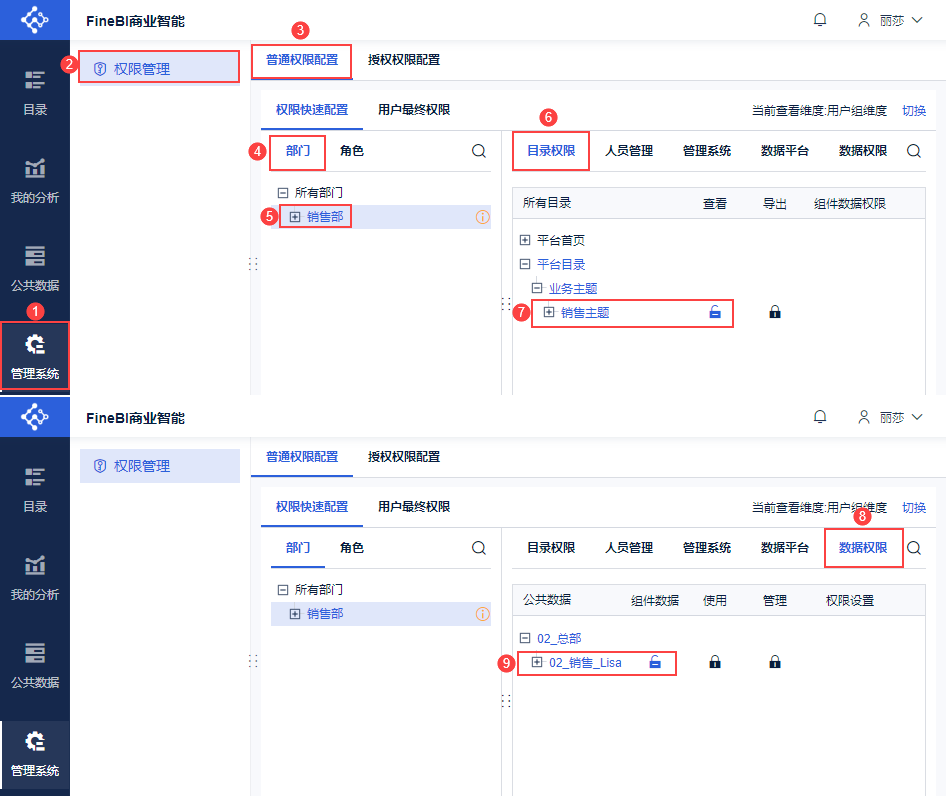Screen dimensions: 946x796
Task: Select 权限管理 menu item in upper screenshot
Action: coord(159,68)
